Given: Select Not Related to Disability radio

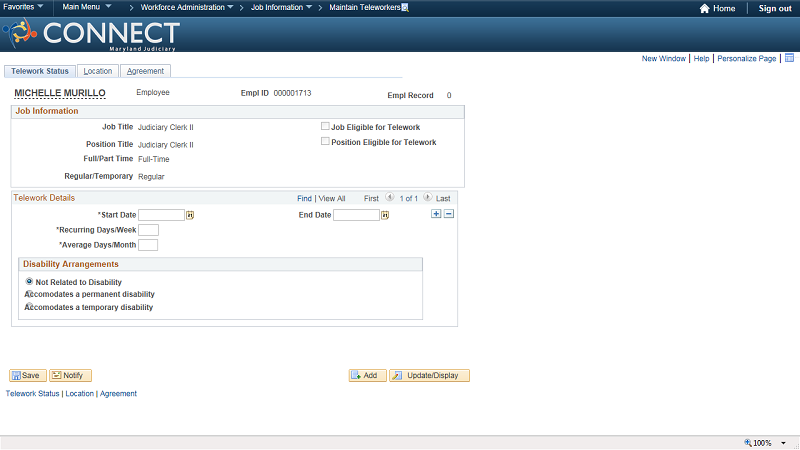Looking at the screenshot, I should (x=29, y=281).
